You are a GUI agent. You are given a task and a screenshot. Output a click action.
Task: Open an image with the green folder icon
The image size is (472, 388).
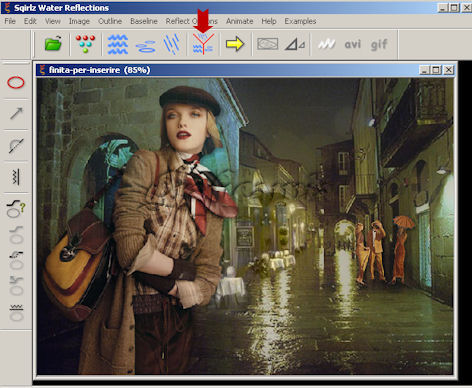53,44
